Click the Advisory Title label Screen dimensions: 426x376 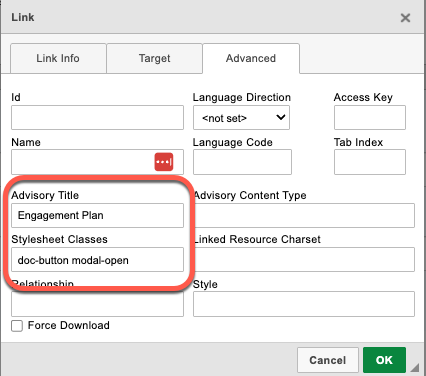click(x=45, y=195)
